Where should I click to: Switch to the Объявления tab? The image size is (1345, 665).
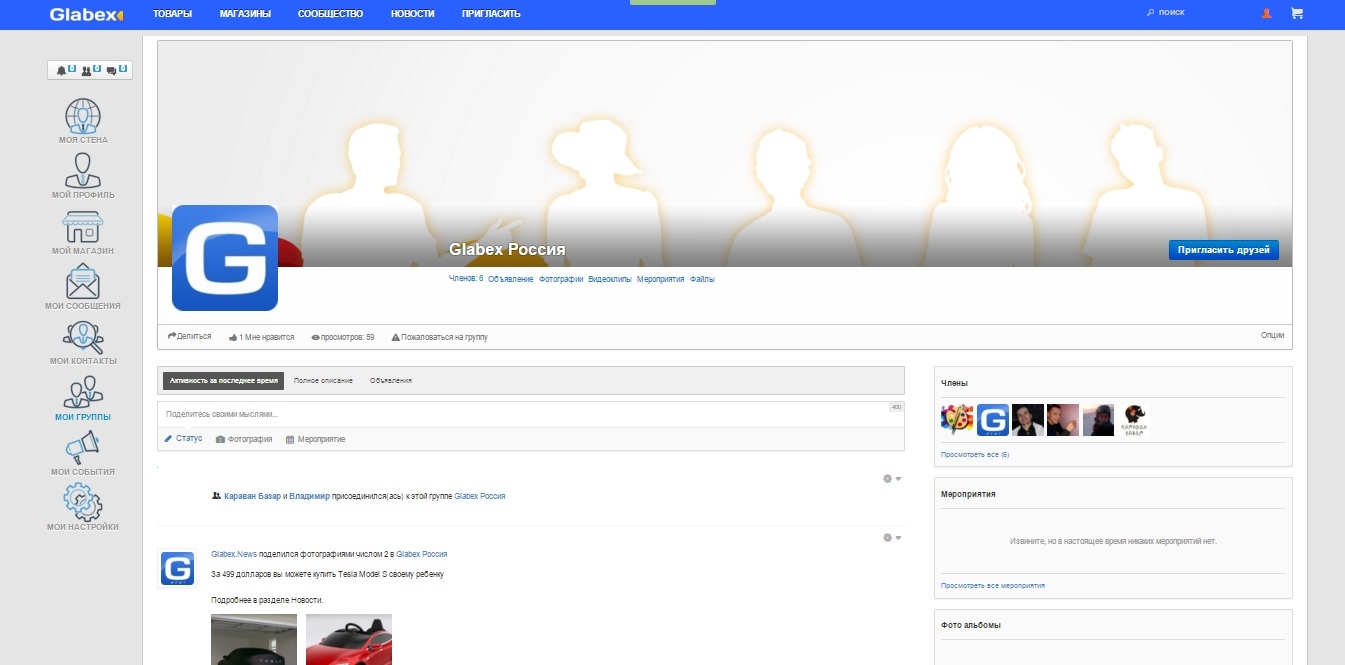pyautogui.click(x=390, y=381)
